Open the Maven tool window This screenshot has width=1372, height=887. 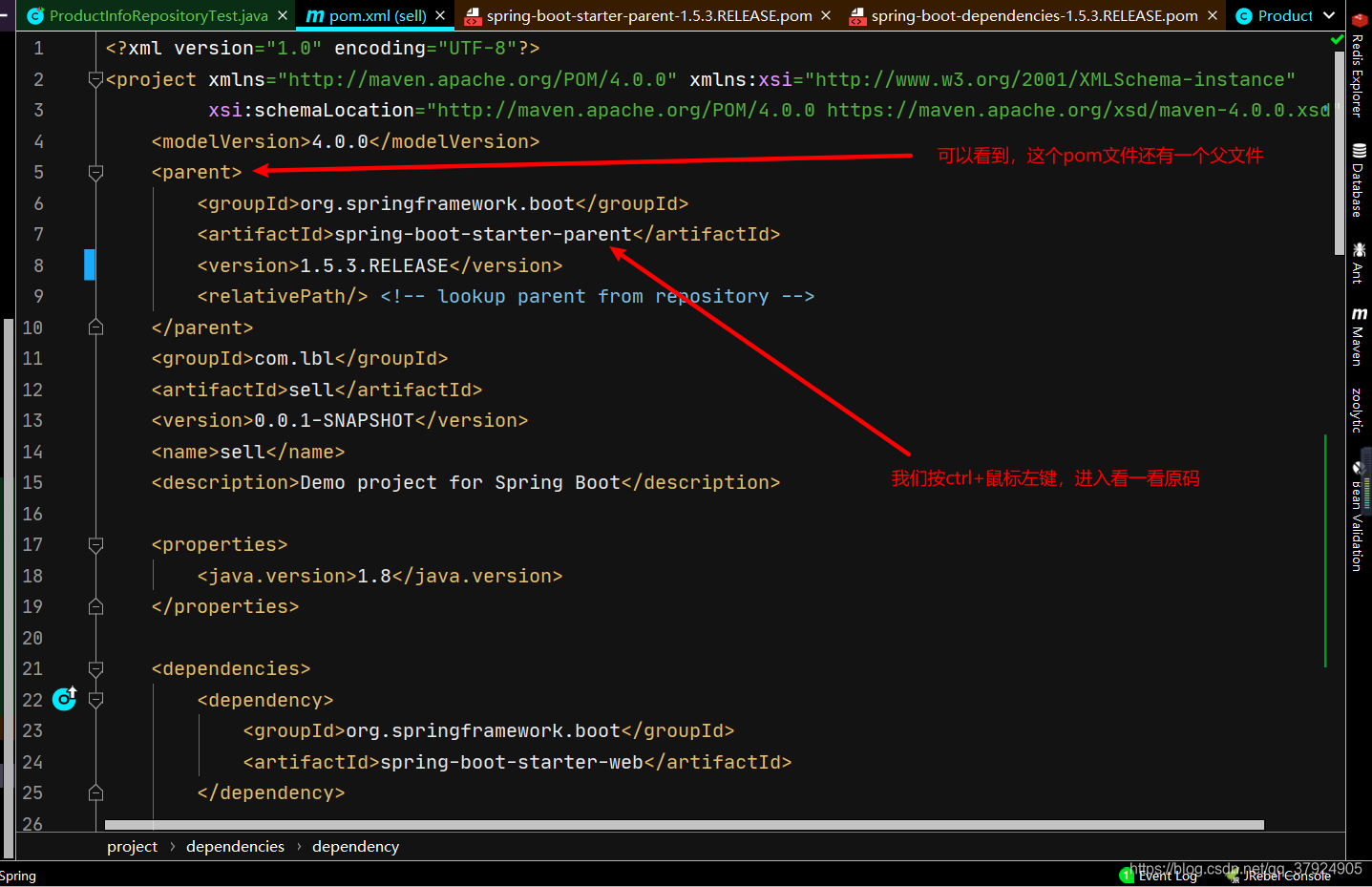[1359, 336]
